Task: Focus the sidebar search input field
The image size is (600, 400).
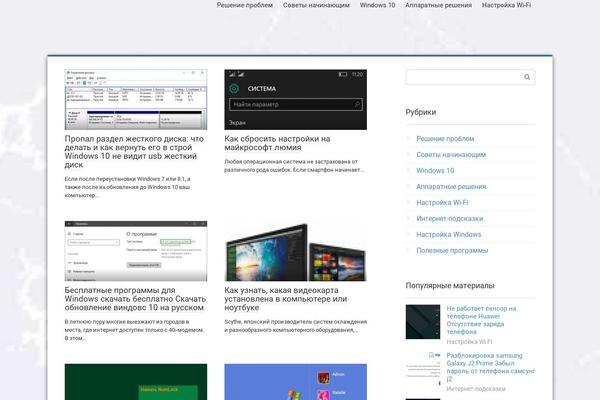Action: coord(470,77)
